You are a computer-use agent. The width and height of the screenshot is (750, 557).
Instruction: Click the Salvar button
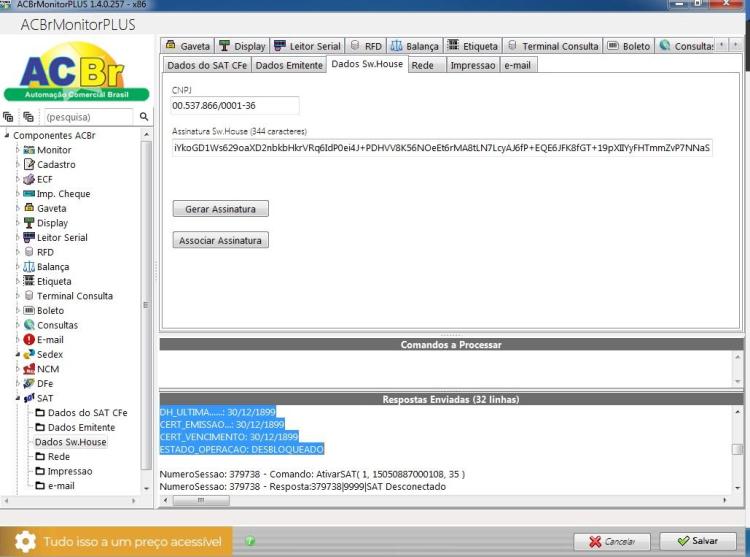click(698, 541)
